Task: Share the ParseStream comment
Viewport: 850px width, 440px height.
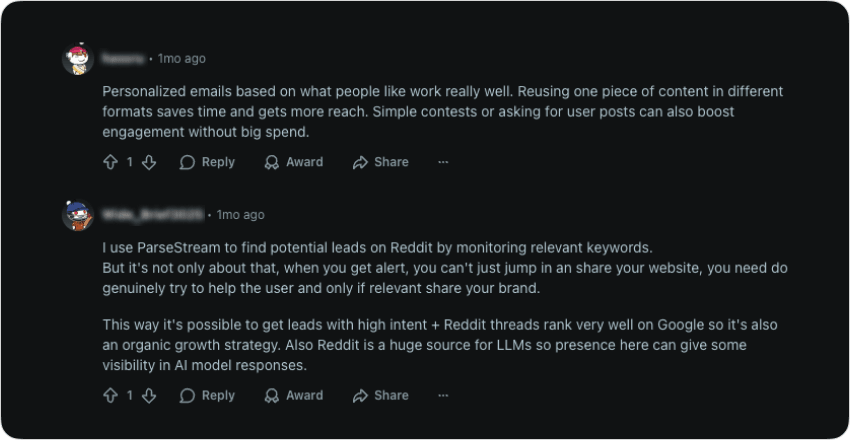Action: 380,396
